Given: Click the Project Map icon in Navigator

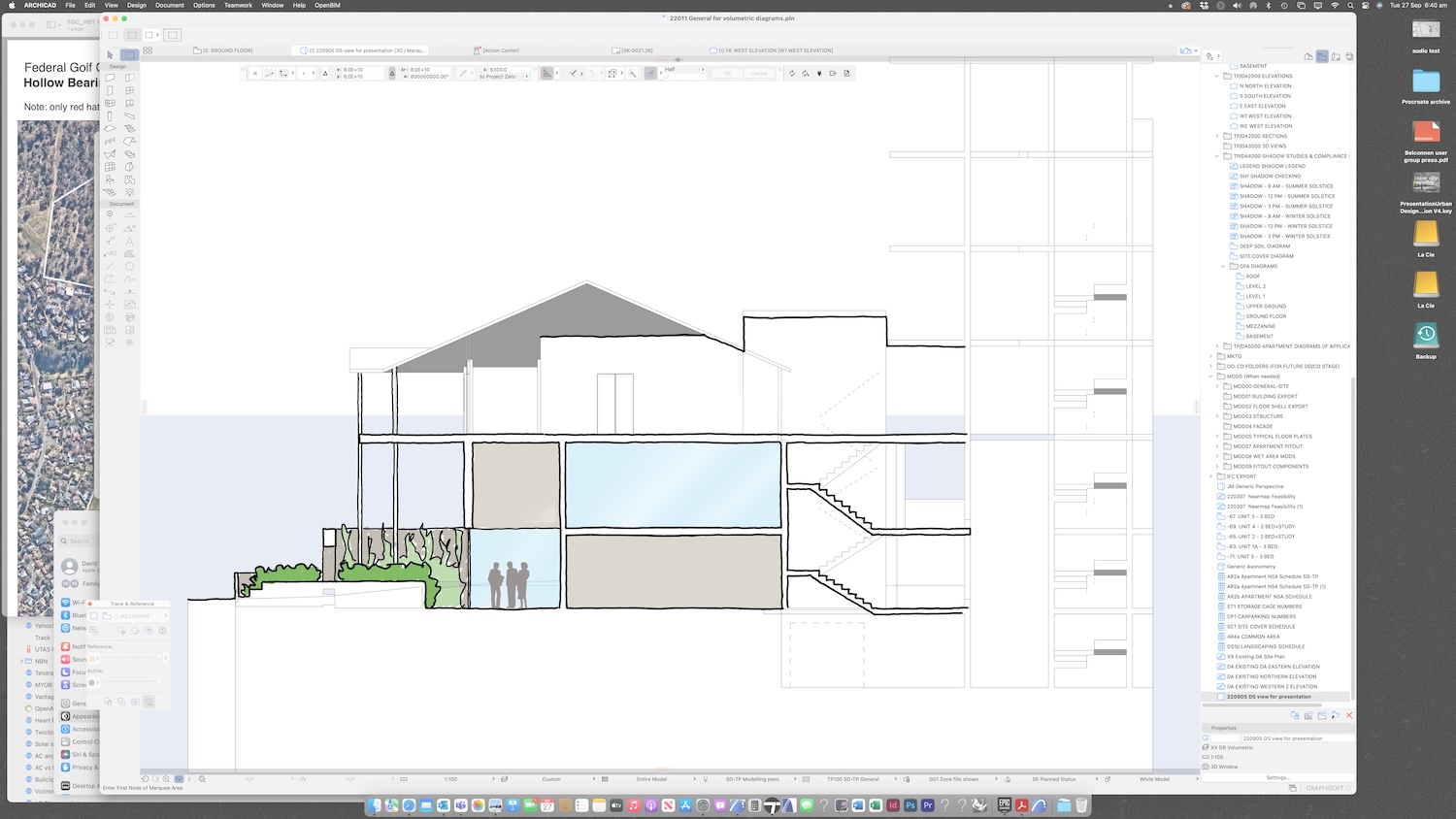Looking at the screenshot, I should pyautogui.click(x=1308, y=56).
